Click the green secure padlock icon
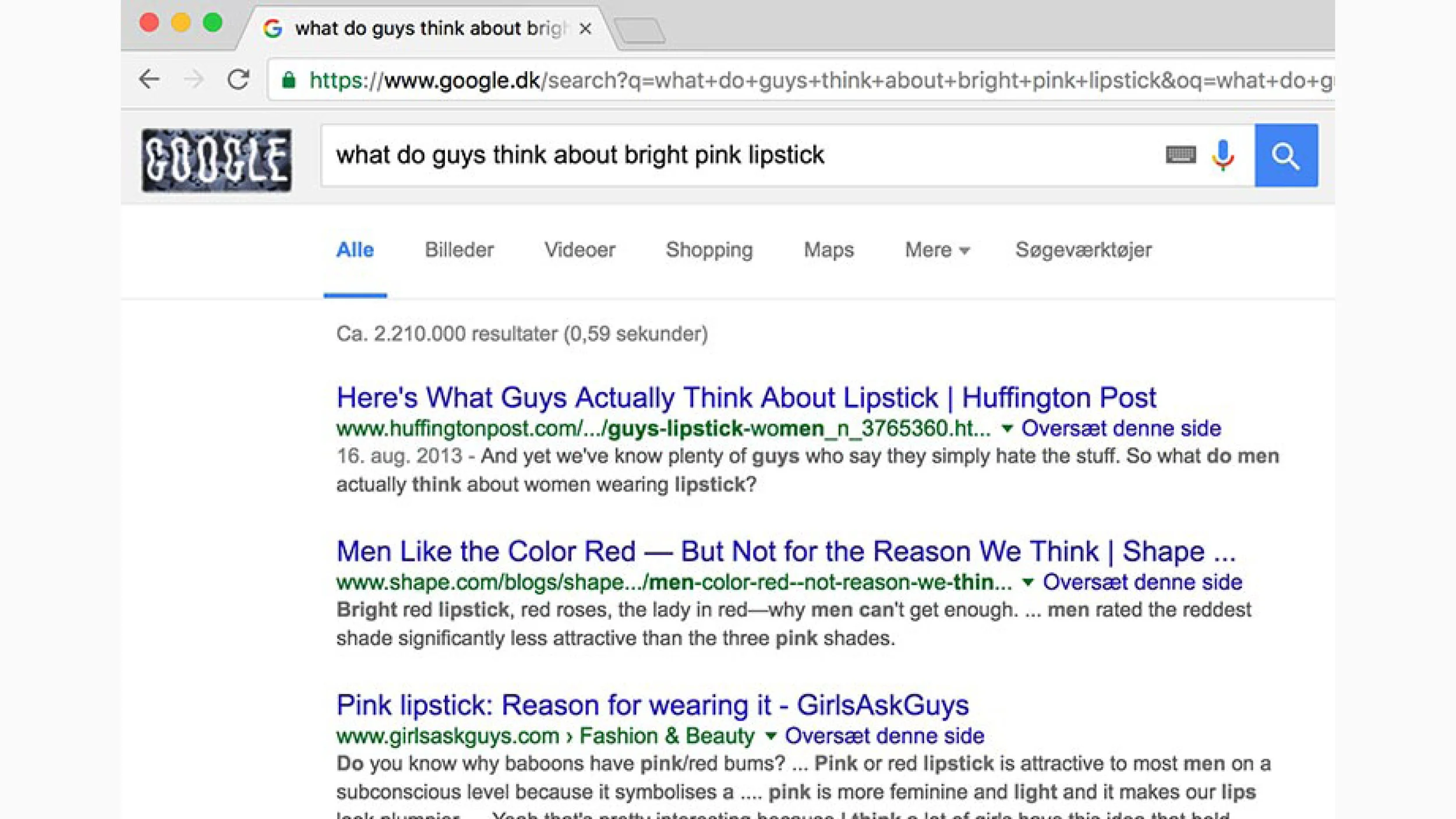The image size is (1456, 819). point(288,80)
